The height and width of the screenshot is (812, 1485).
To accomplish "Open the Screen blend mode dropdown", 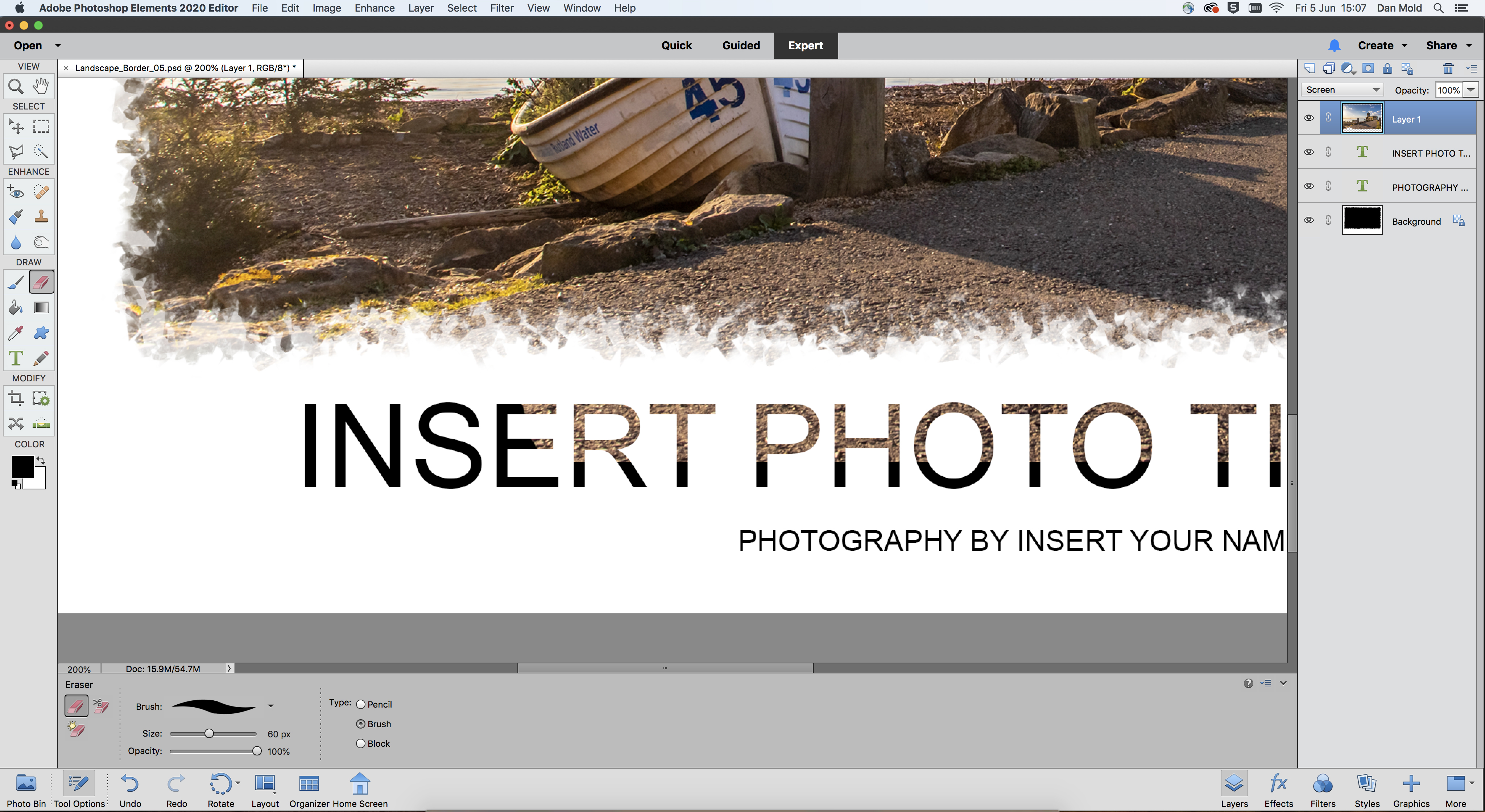I will click(x=1342, y=90).
